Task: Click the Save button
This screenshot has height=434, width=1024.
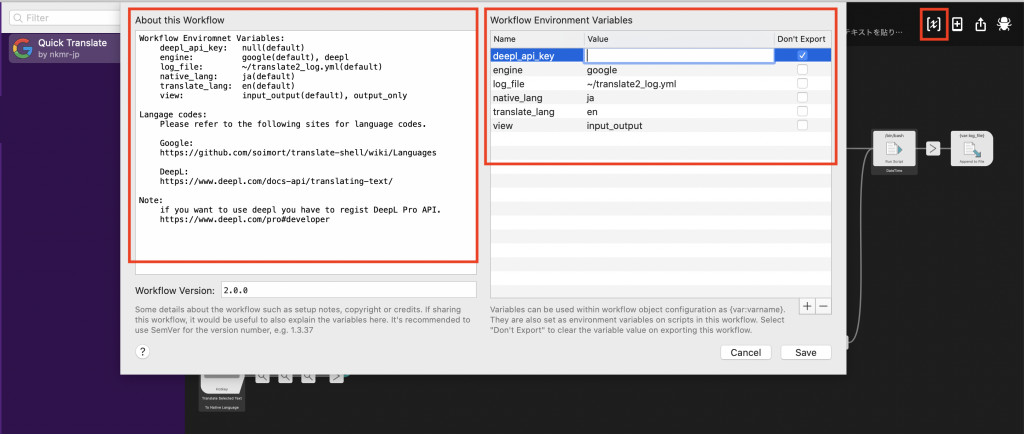Action: click(805, 352)
